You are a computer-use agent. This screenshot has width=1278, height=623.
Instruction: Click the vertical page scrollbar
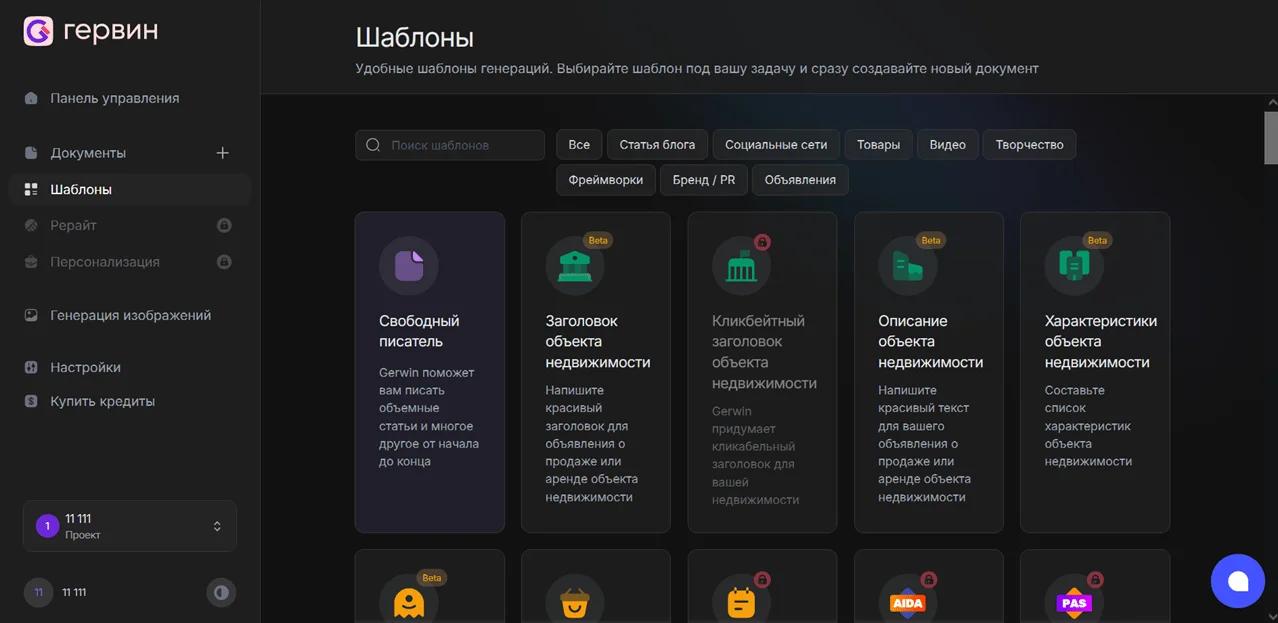coord(1271,137)
